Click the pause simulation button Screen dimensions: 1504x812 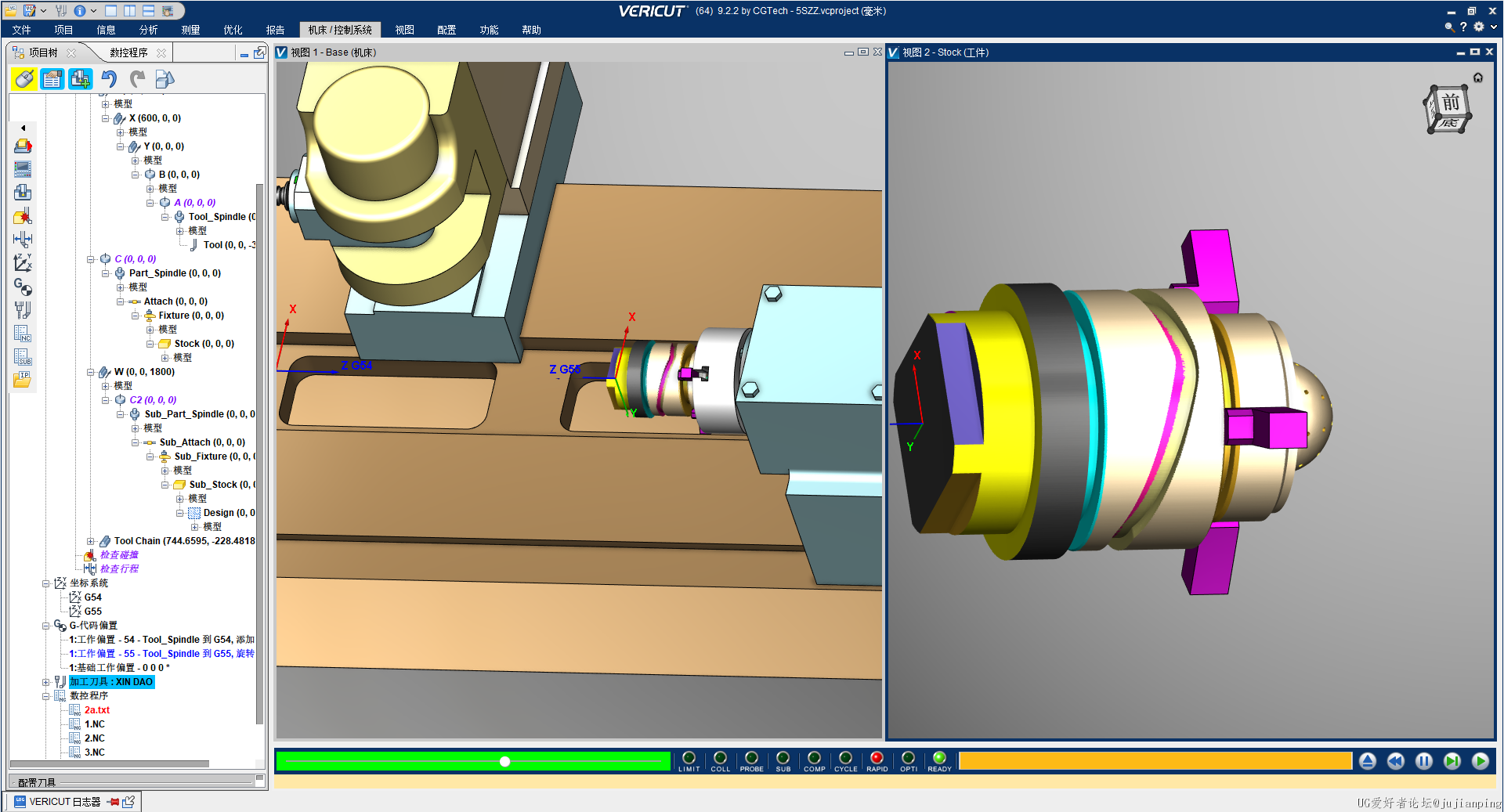click(1424, 761)
